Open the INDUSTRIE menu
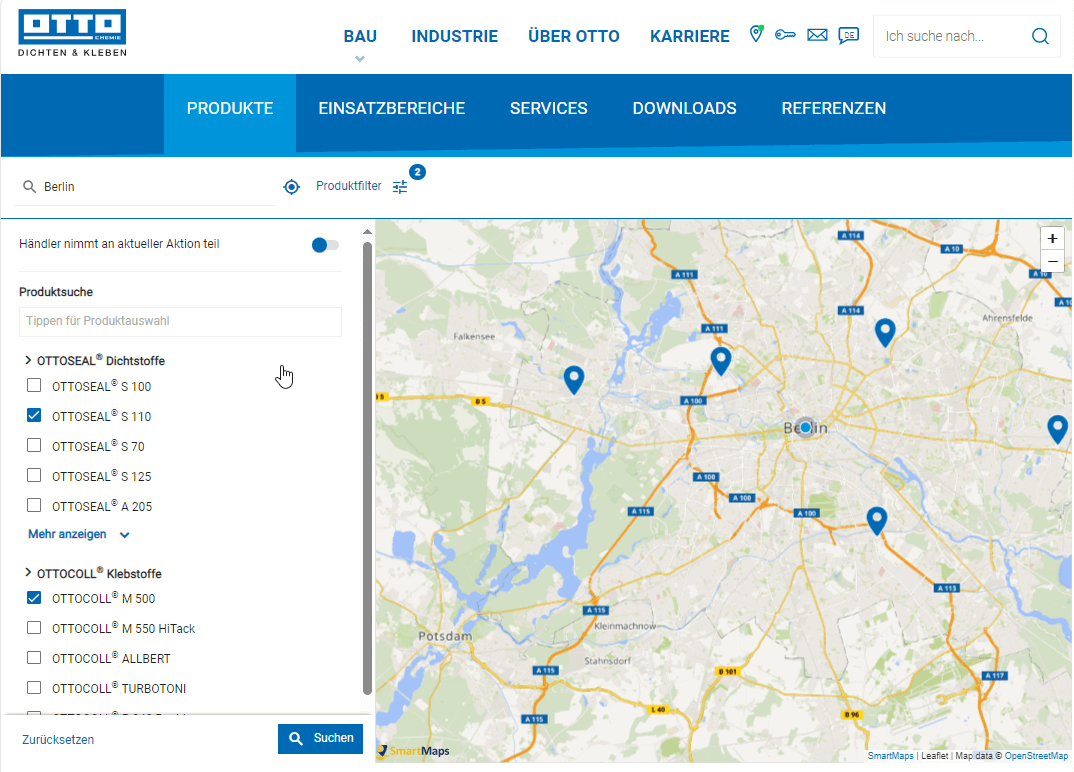Viewport: 1074px width, 772px height. coord(455,36)
